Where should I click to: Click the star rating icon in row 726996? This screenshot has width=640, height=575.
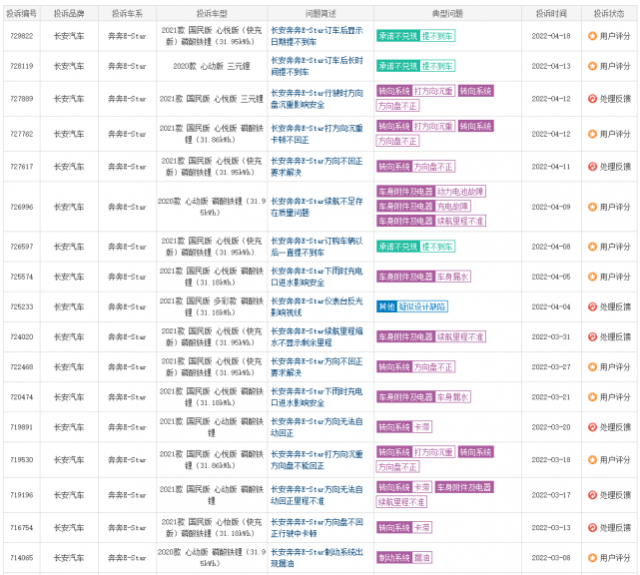coord(592,207)
